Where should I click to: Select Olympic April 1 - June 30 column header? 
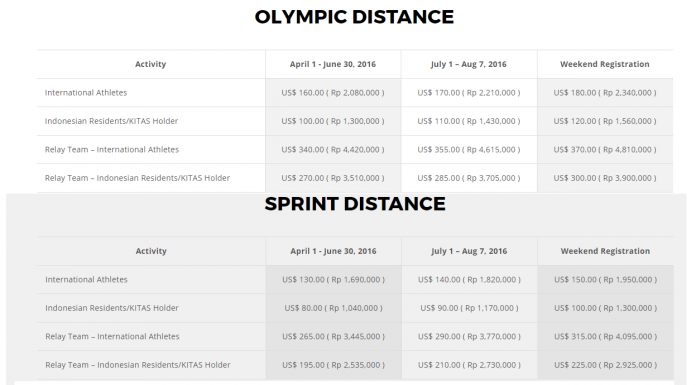tap(333, 64)
